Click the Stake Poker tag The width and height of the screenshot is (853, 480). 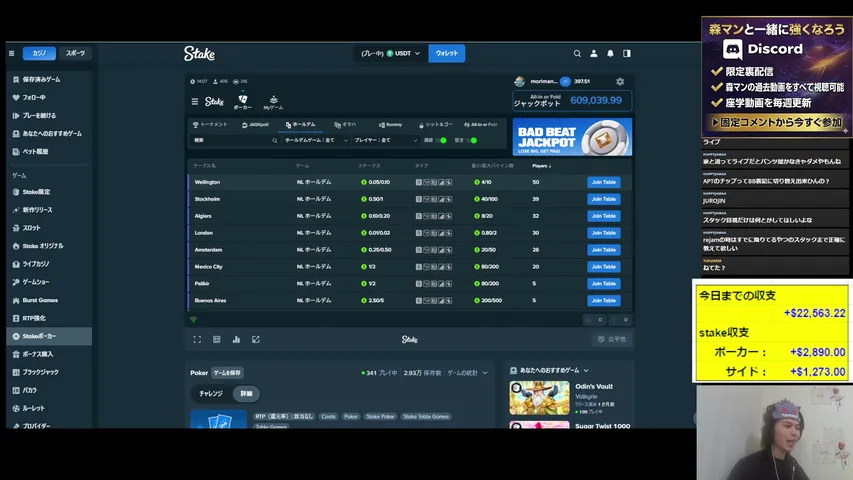[x=380, y=416]
